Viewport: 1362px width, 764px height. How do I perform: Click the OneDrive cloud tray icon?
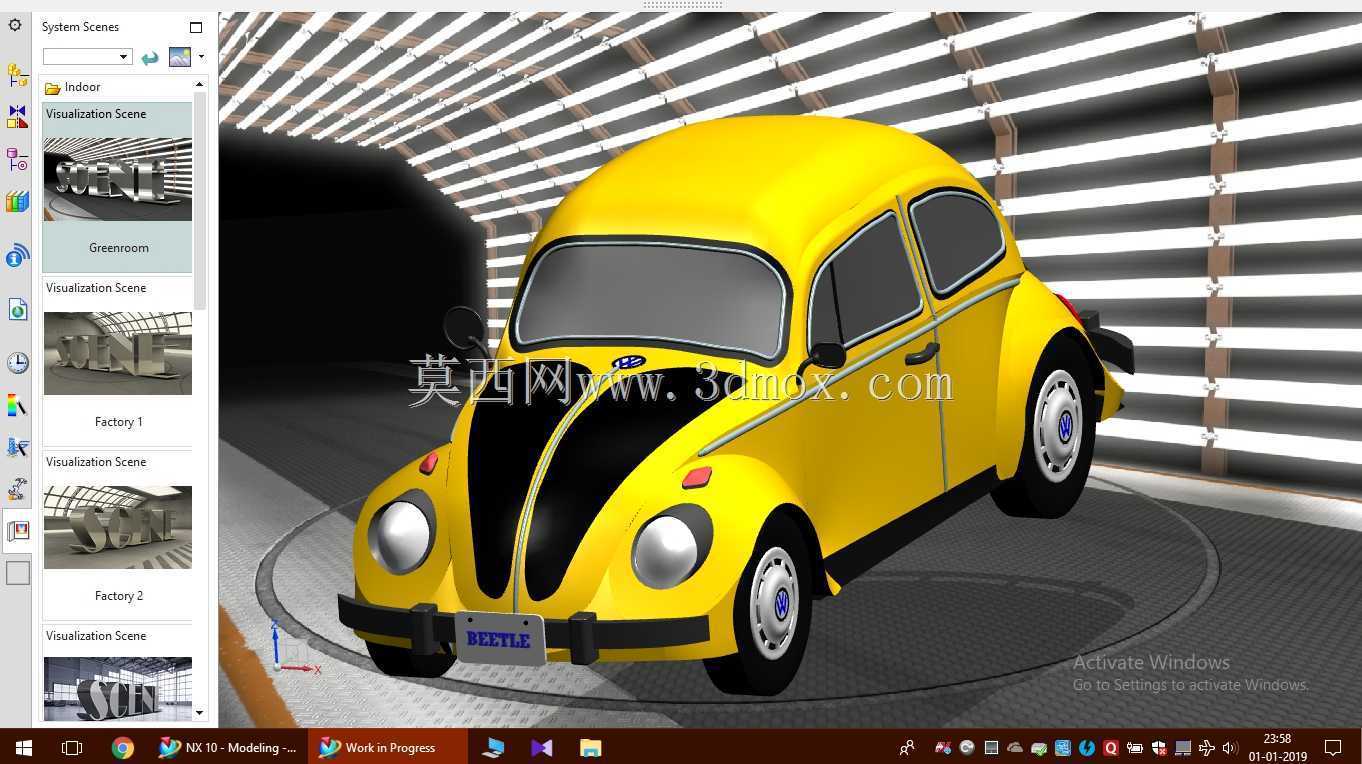1015,747
